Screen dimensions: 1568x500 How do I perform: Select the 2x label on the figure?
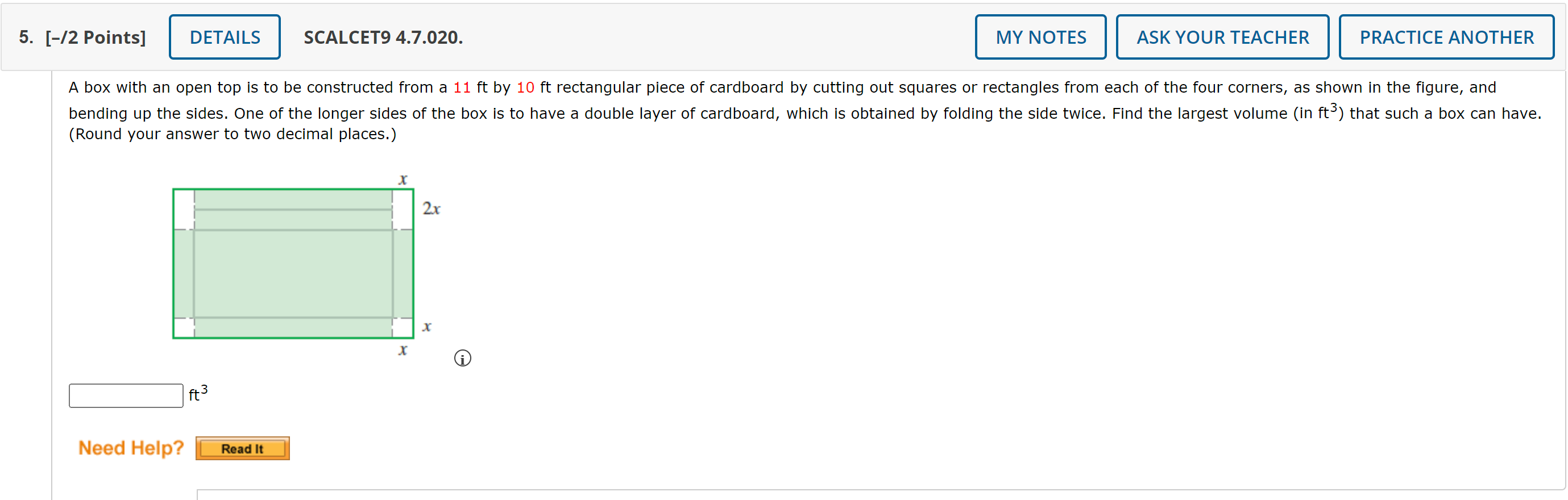point(431,208)
